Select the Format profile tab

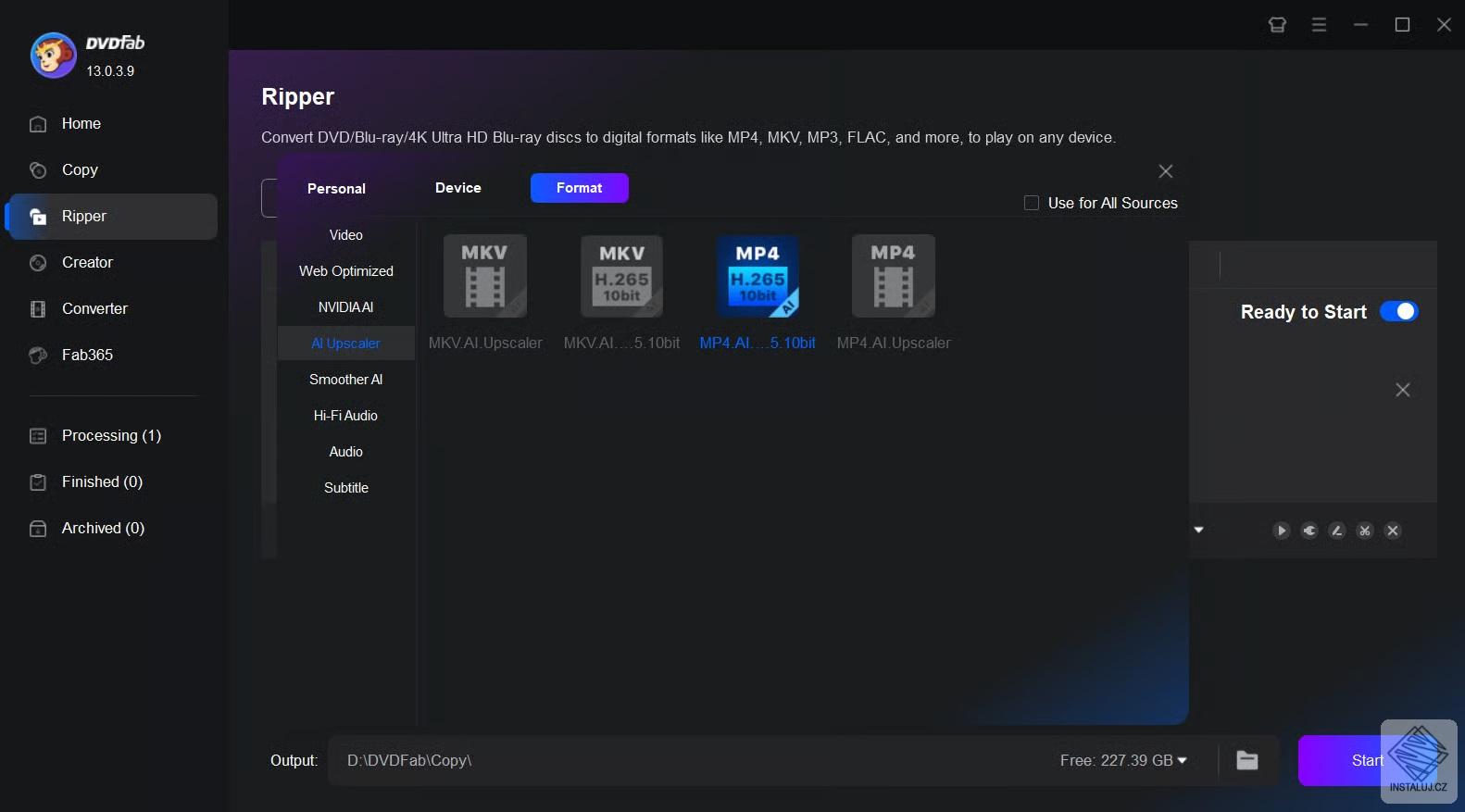pyautogui.click(x=580, y=187)
